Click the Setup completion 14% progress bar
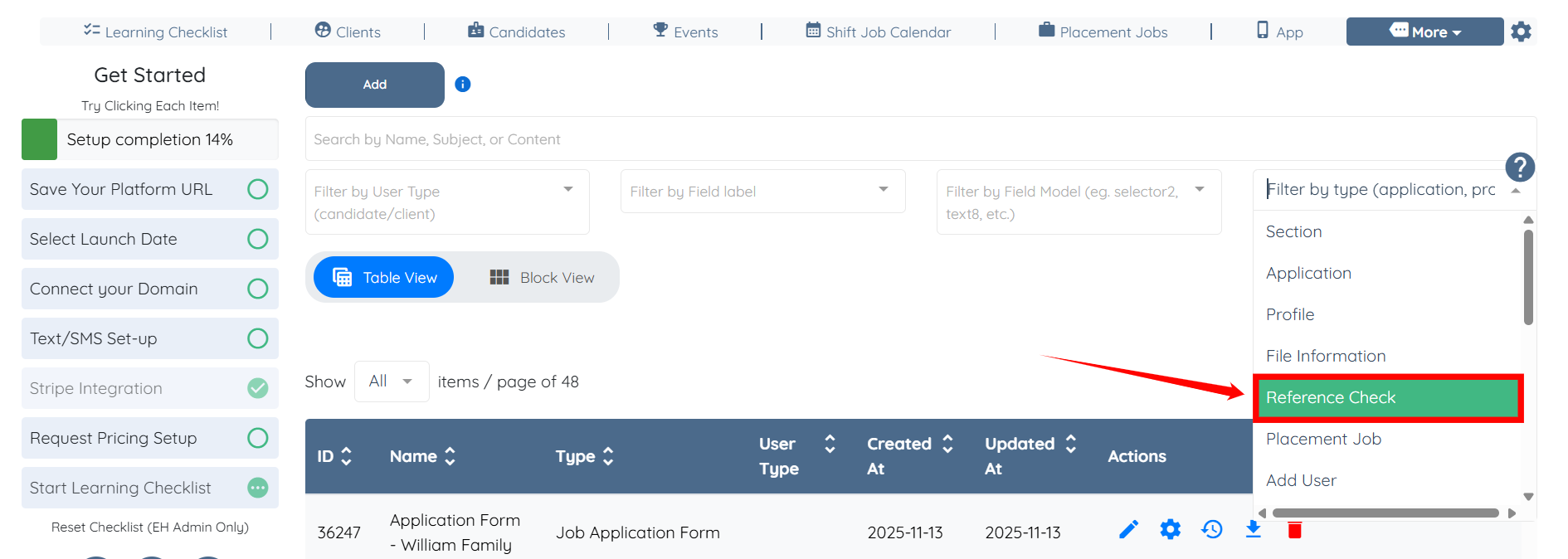1568x559 pixels. (x=150, y=139)
